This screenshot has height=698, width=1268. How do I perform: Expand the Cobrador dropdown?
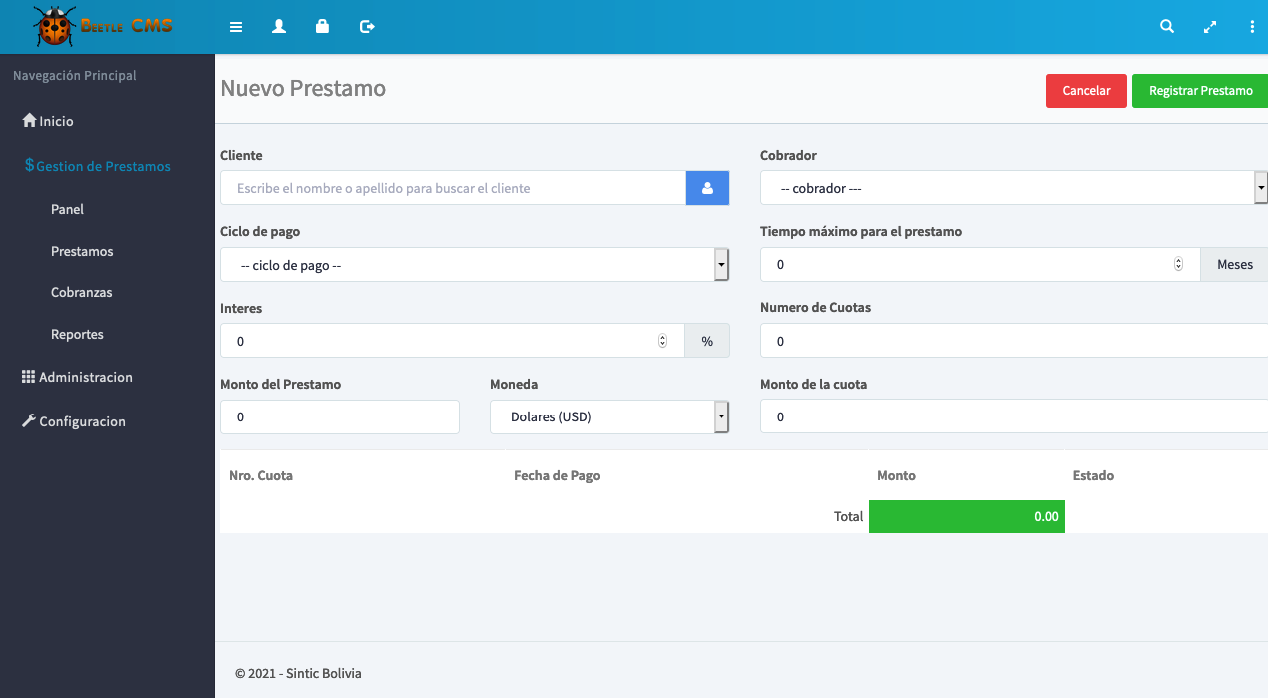(1012, 188)
